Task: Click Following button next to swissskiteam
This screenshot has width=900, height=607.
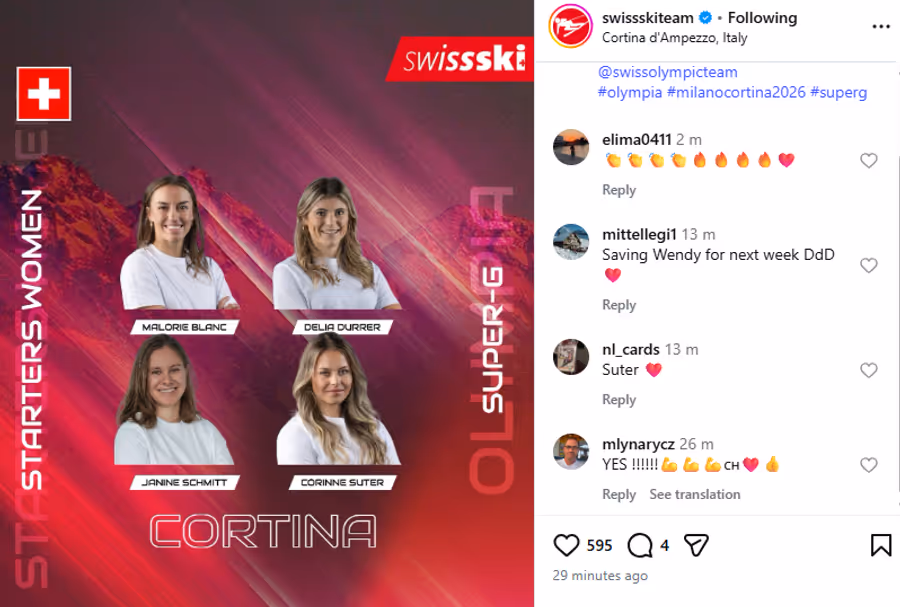Action: (762, 18)
